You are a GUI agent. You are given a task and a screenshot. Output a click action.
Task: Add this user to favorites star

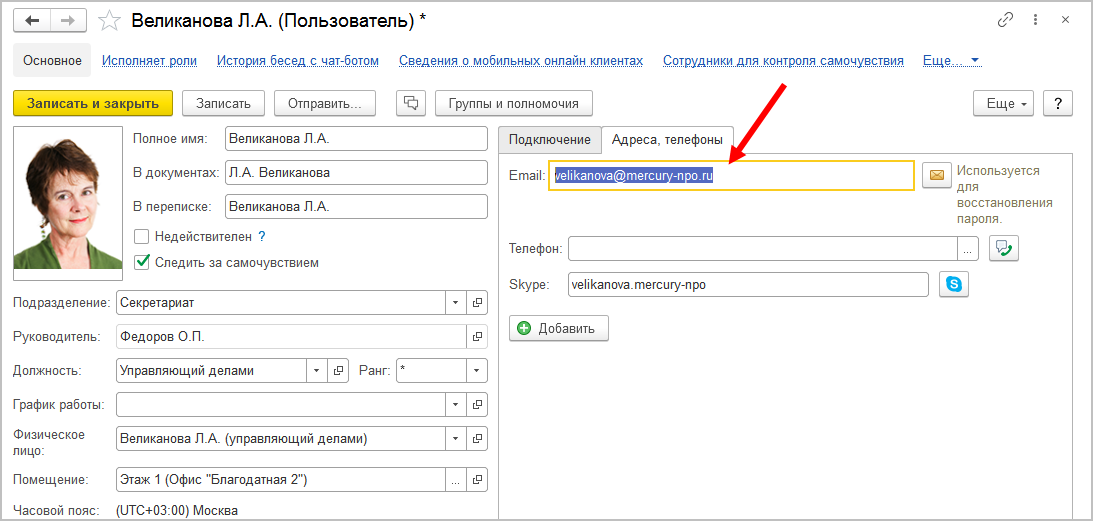point(111,20)
